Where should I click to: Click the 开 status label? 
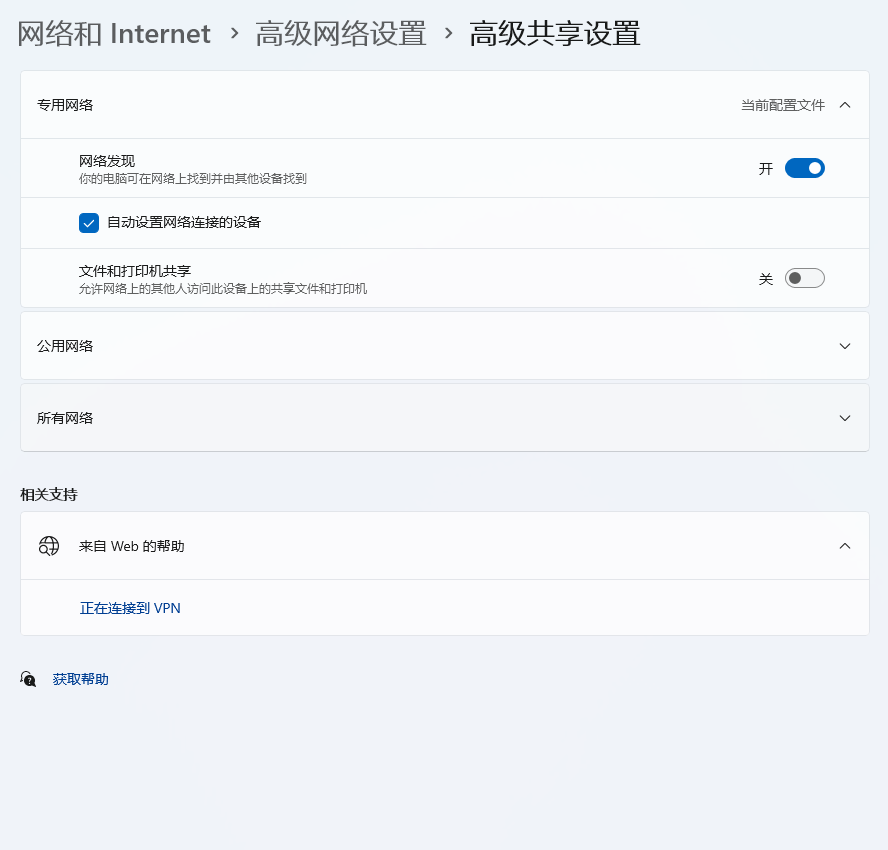click(x=766, y=169)
